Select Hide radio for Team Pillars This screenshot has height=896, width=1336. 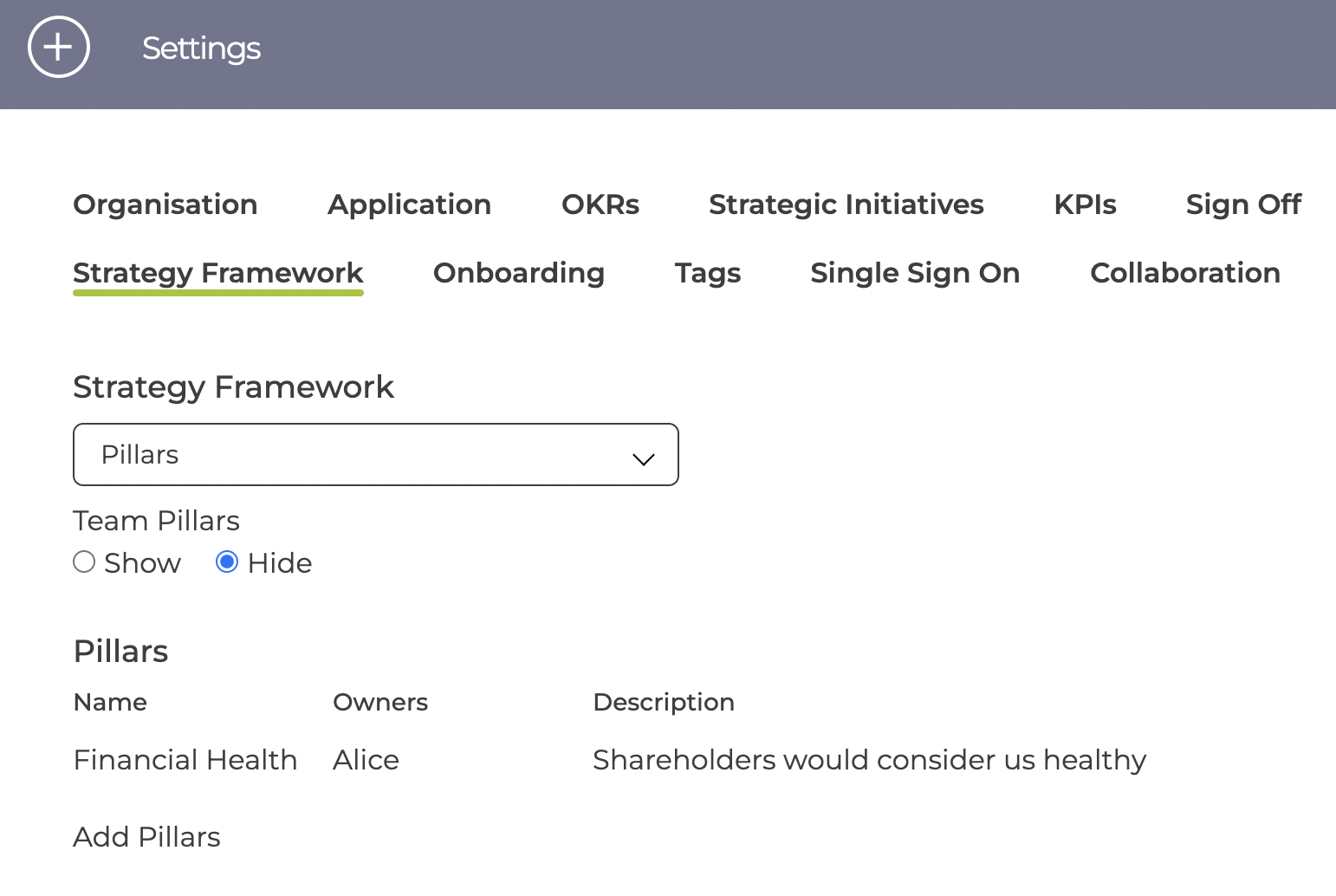click(x=227, y=562)
